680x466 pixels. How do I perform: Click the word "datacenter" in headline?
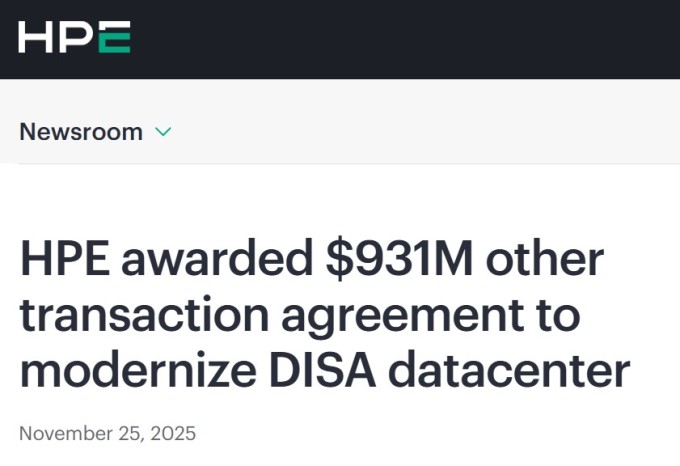pyautogui.click(x=509, y=369)
